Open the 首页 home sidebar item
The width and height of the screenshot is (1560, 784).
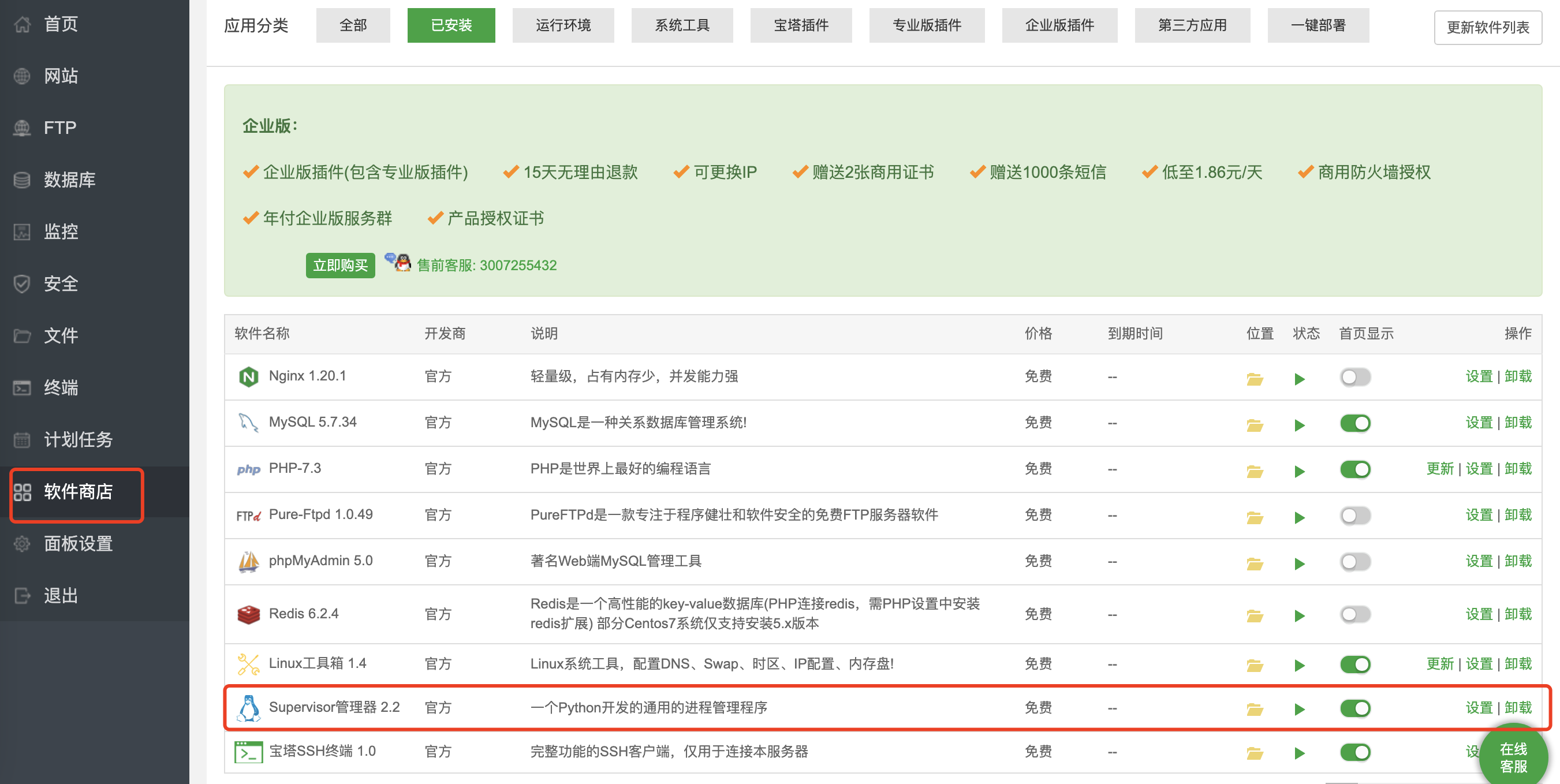pos(95,24)
